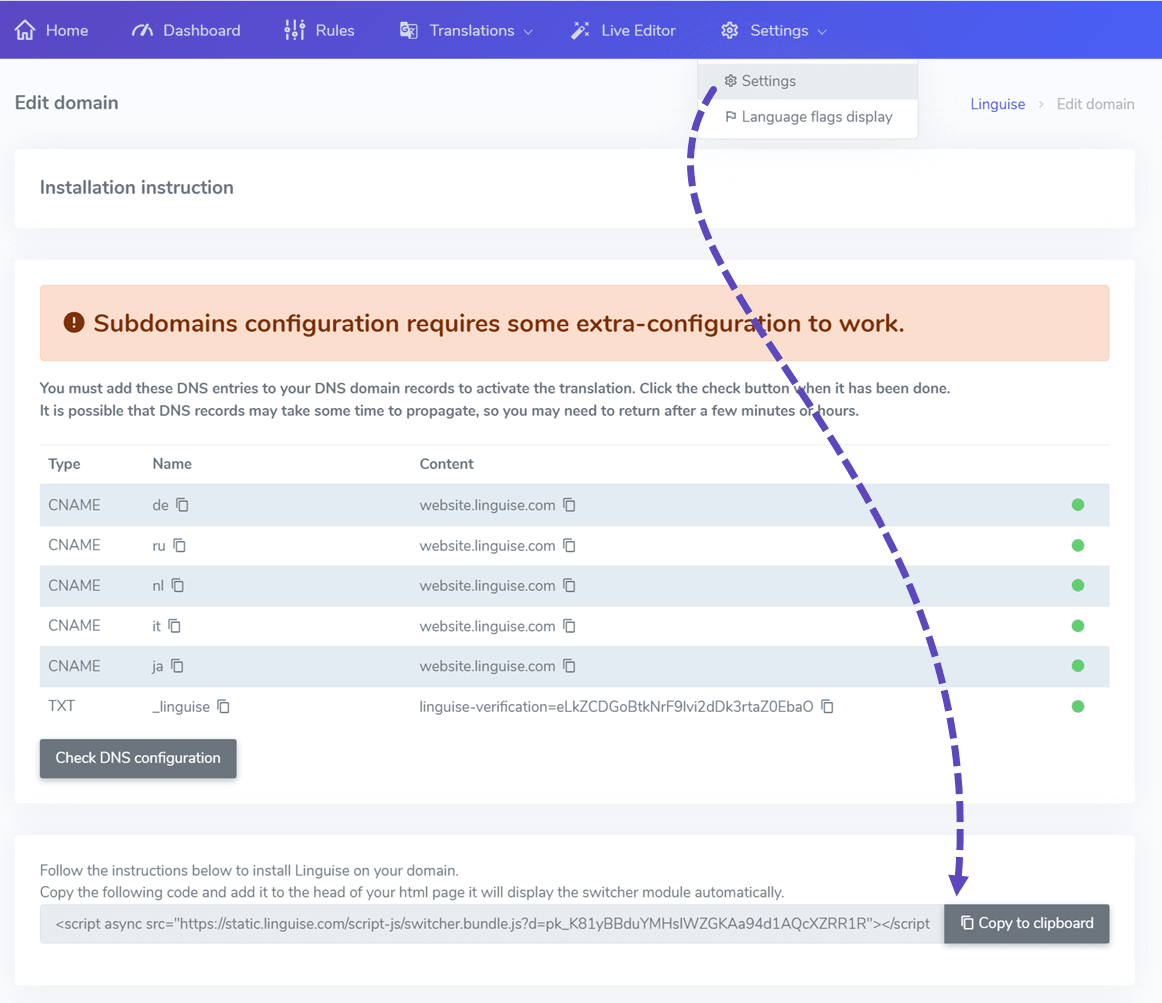Copy the _linguise TXT record name
Screen dimensions: 1162x1003
point(224,707)
